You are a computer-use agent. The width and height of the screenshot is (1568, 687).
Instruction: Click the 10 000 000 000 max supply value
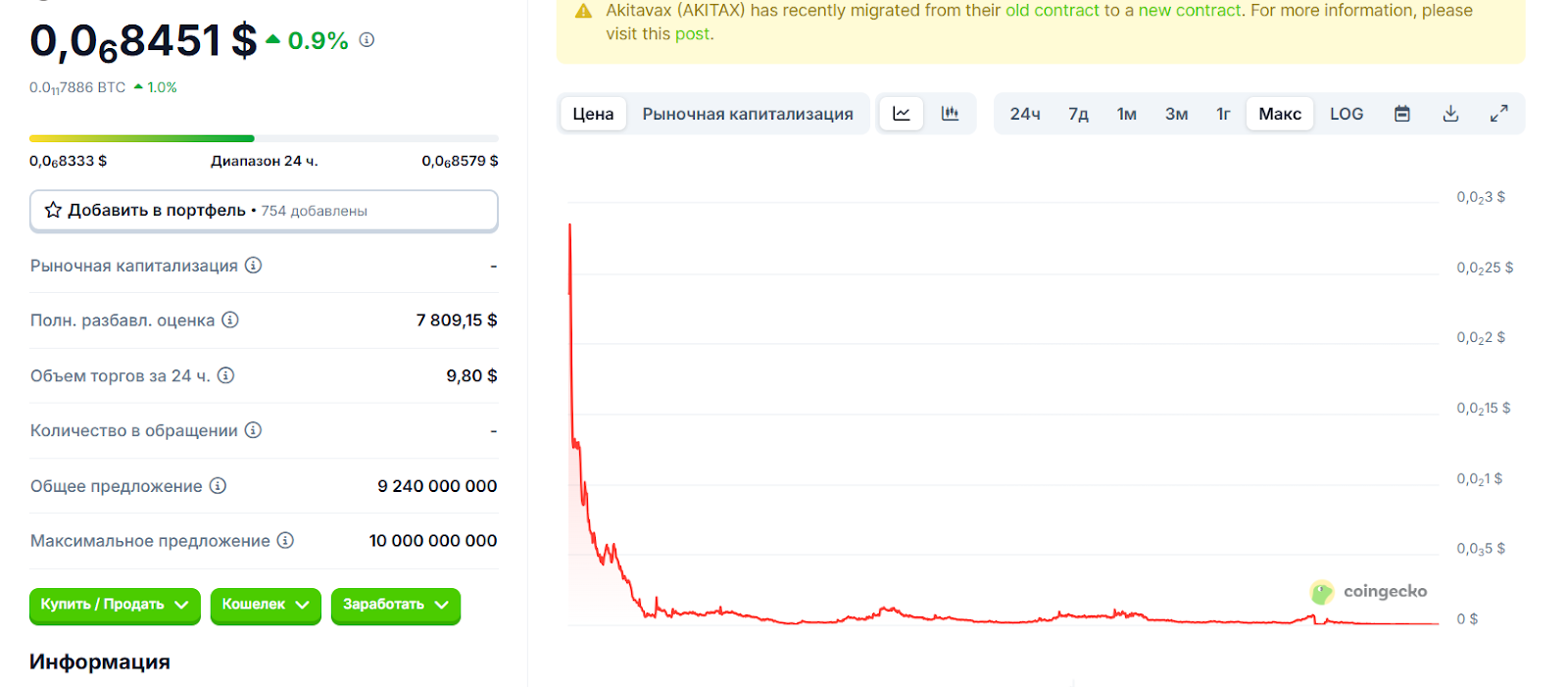click(433, 541)
